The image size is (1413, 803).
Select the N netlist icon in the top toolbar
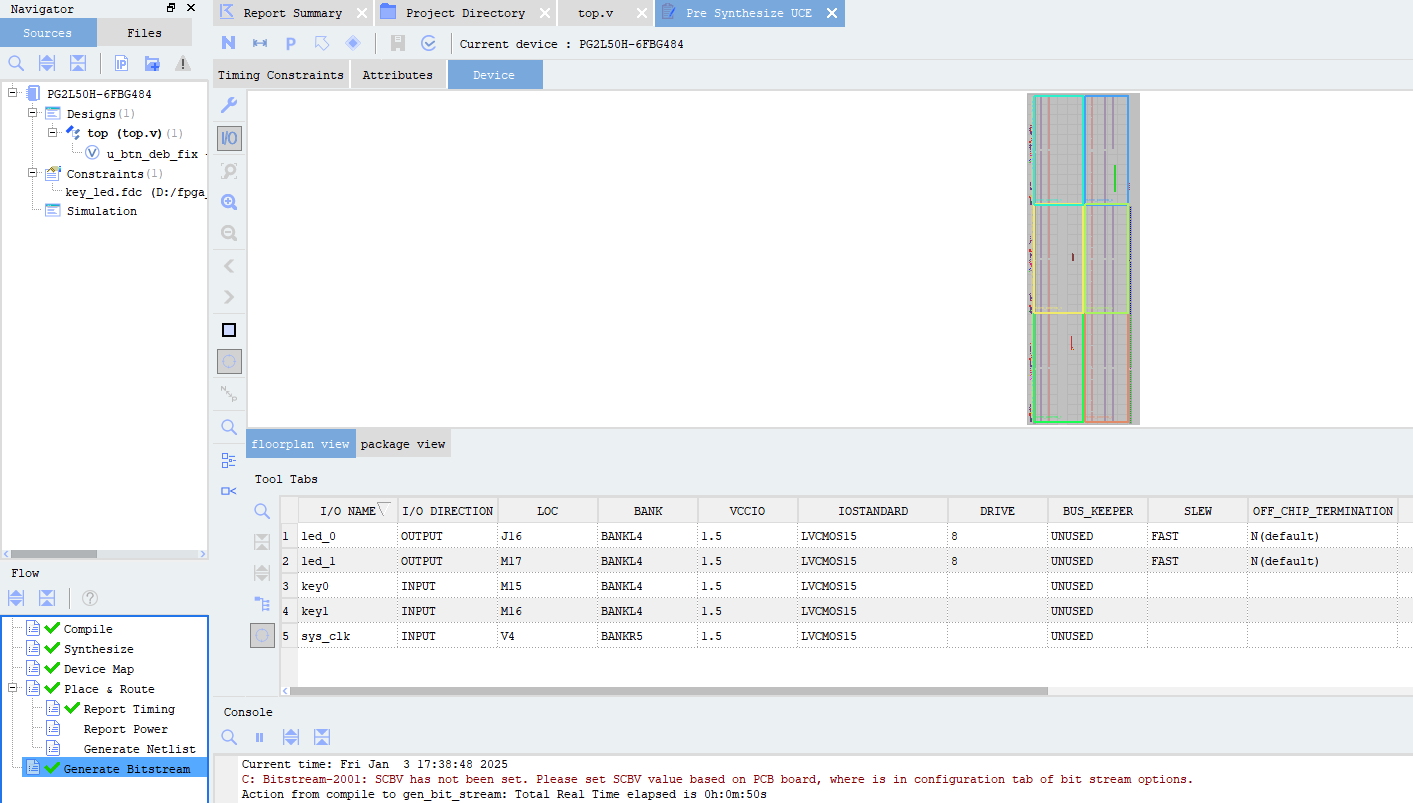pyautogui.click(x=228, y=42)
